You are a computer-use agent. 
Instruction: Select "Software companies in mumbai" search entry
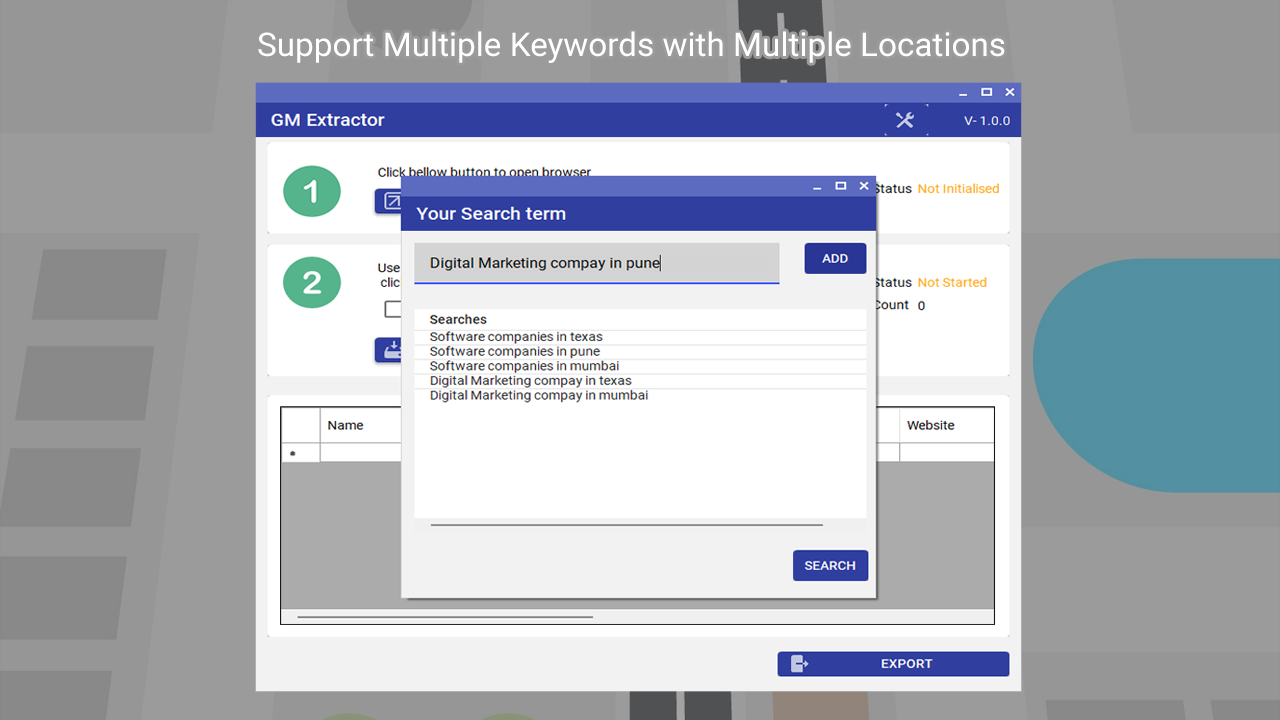[x=522, y=366]
